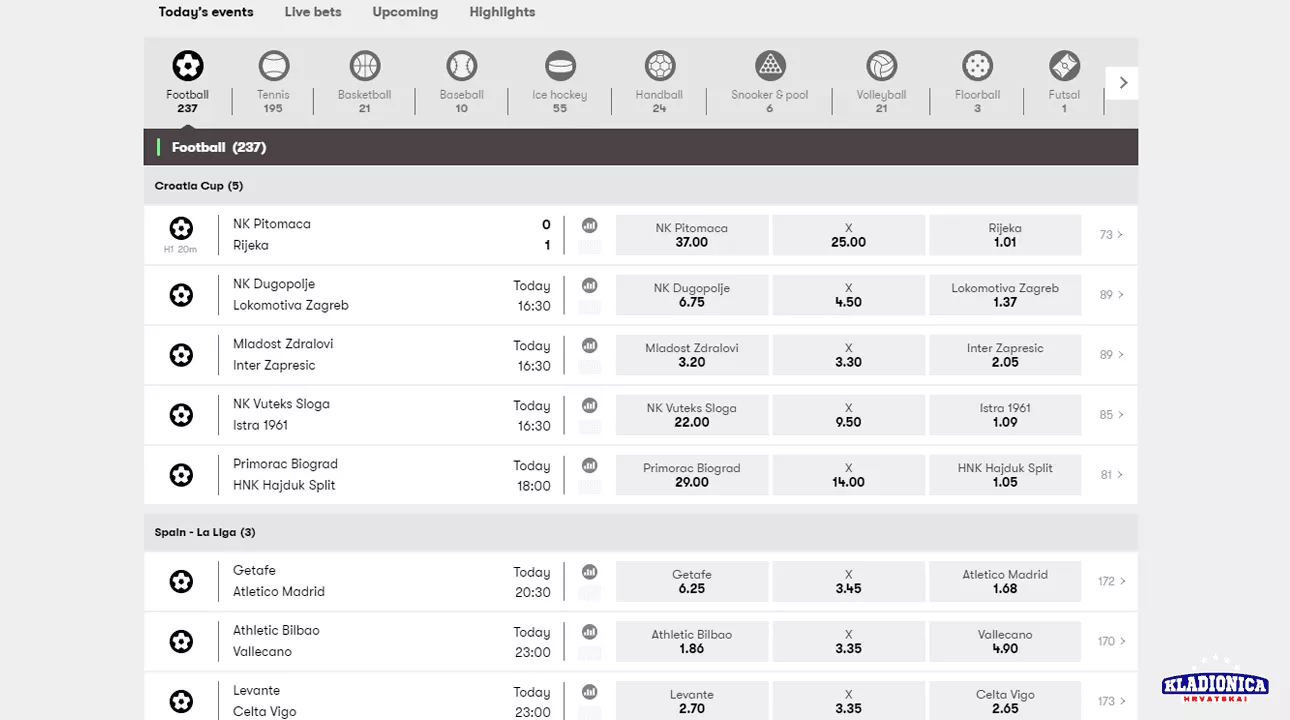The height and width of the screenshot is (720, 1290).
Task: Open the Floorball sport category
Action: pos(977,67)
